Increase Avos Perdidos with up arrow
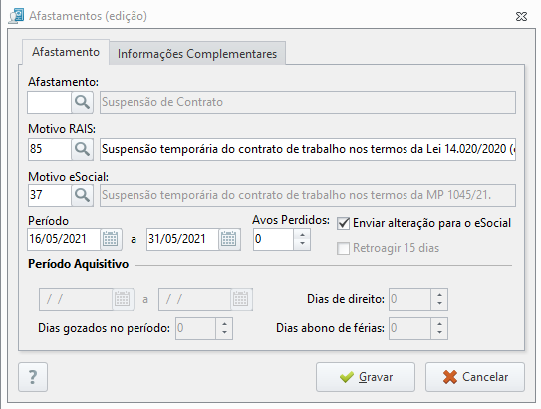The height and width of the screenshot is (409, 541). click(x=302, y=235)
